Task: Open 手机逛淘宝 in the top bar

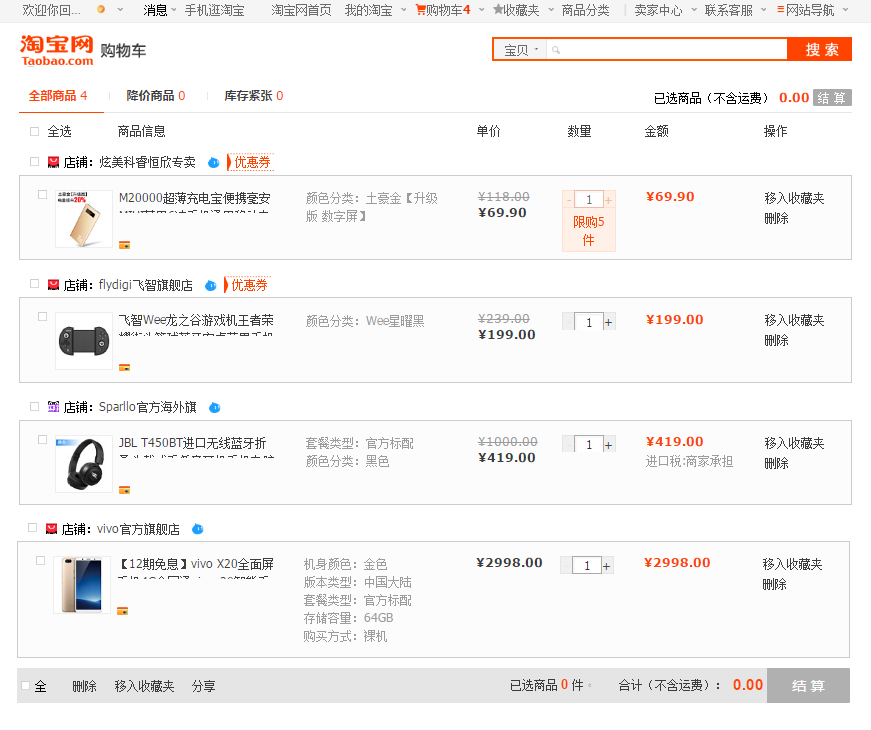Action: click(x=214, y=10)
